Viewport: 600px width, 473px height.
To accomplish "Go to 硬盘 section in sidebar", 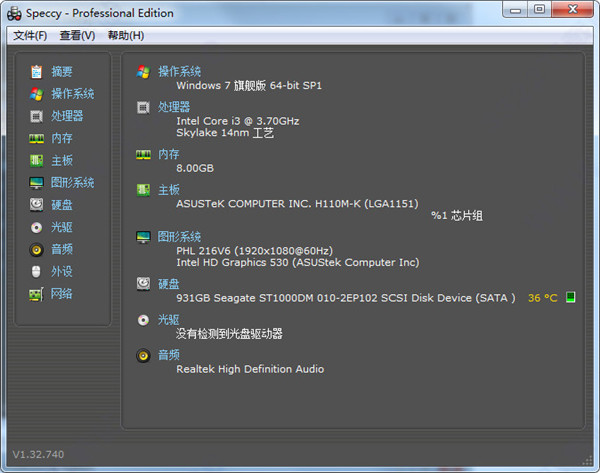I will [x=62, y=205].
